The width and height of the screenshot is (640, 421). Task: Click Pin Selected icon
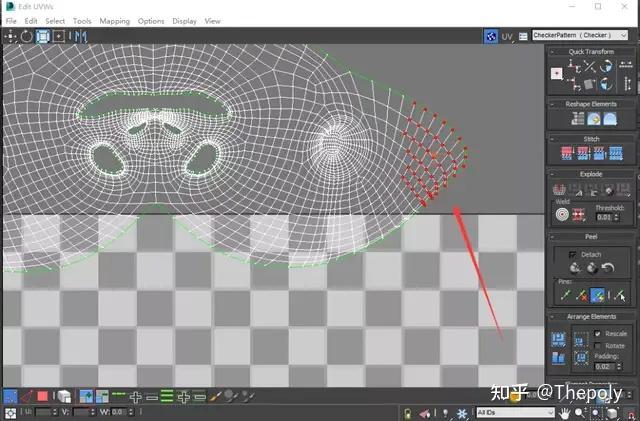pyautogui.click(x=565, y=295)
